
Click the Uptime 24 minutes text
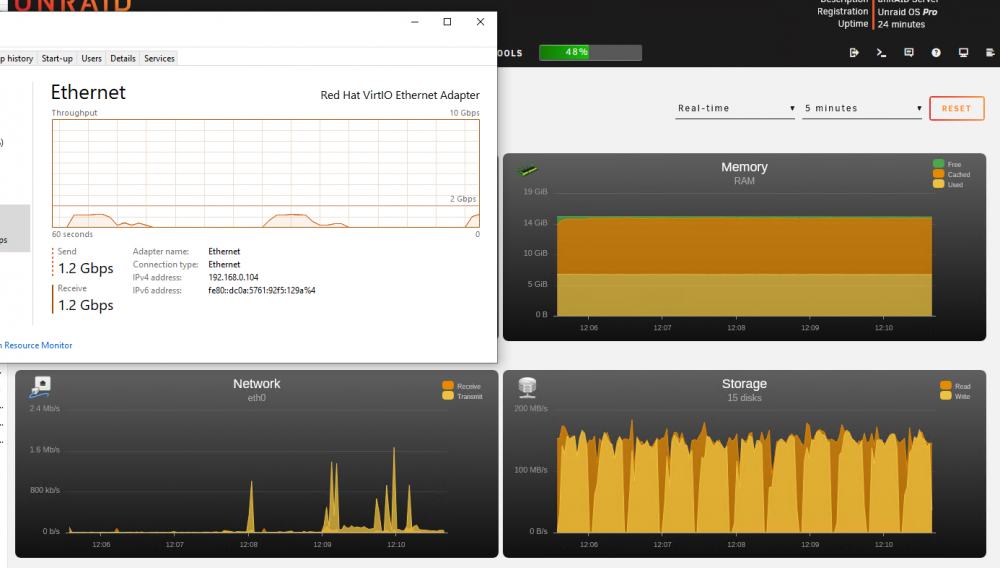[901, 24]
